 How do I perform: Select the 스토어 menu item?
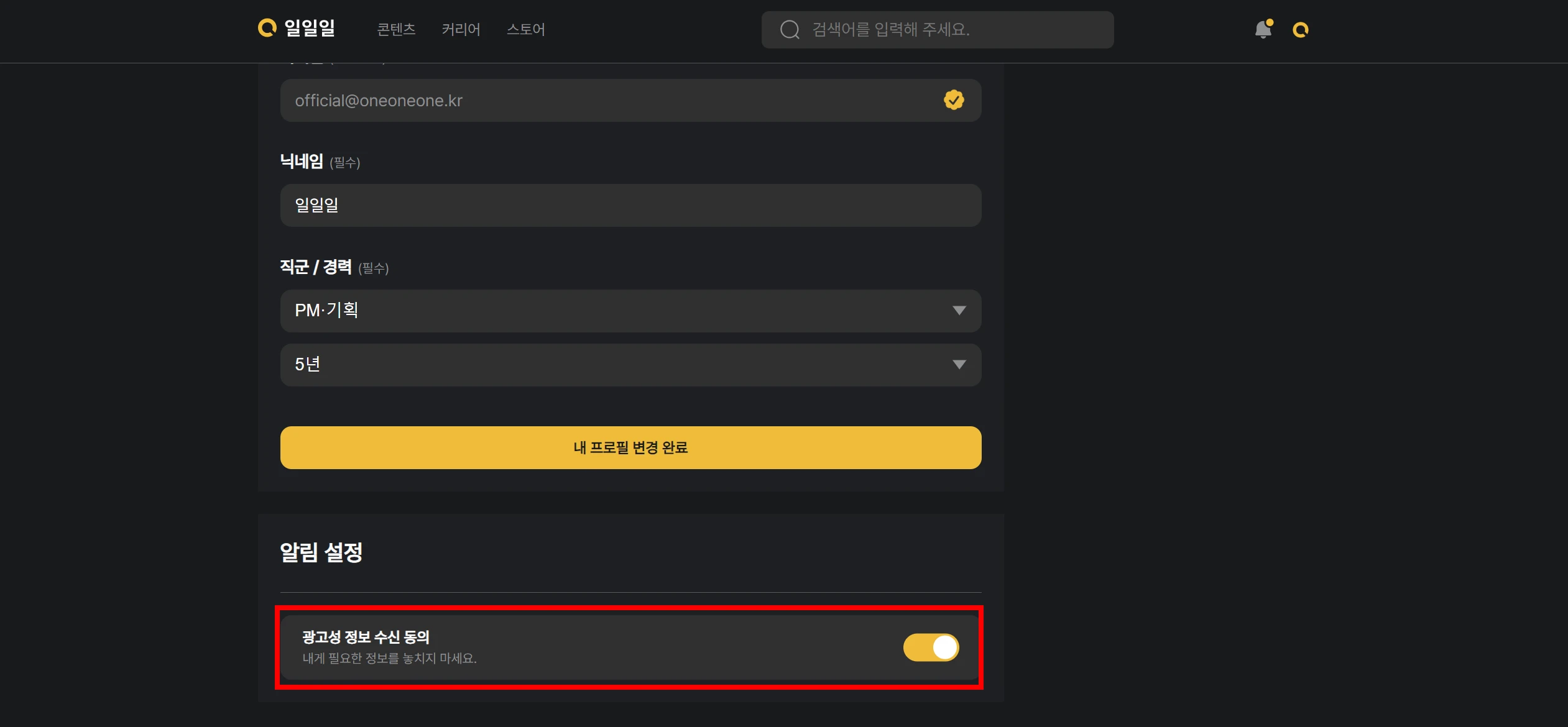tap(525, 29)
